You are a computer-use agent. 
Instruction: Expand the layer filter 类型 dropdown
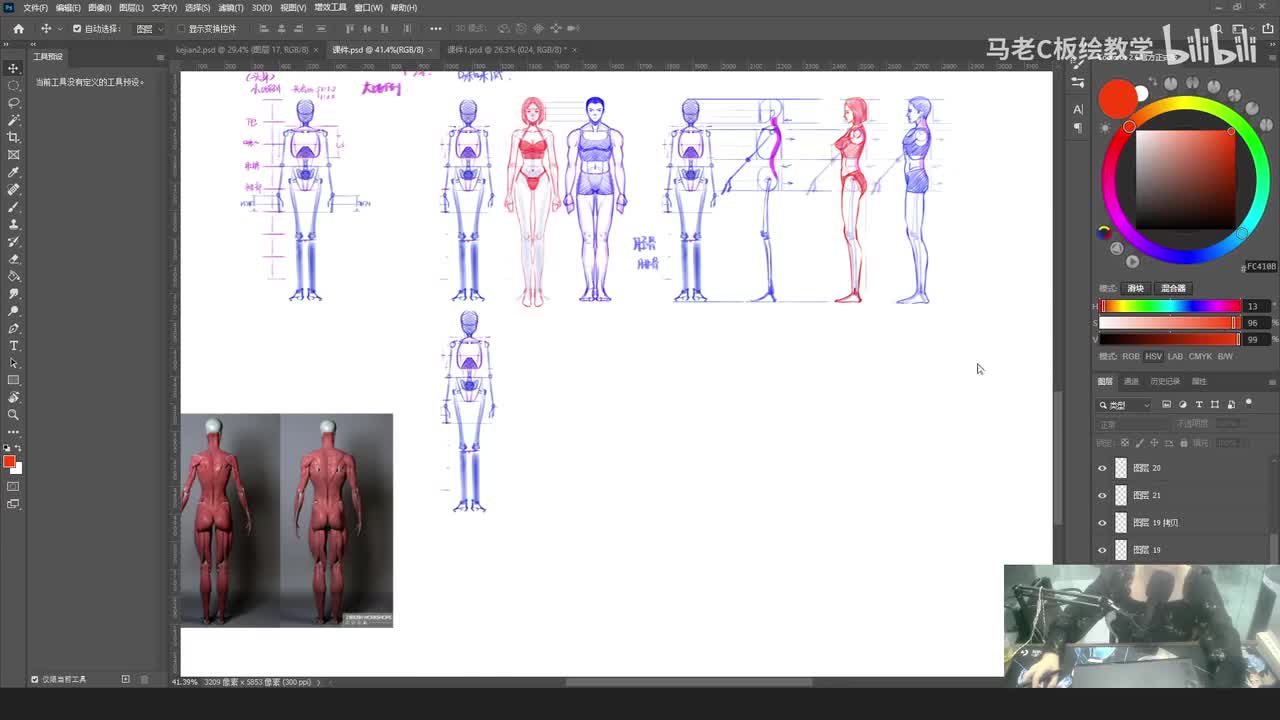point(1125,405)
